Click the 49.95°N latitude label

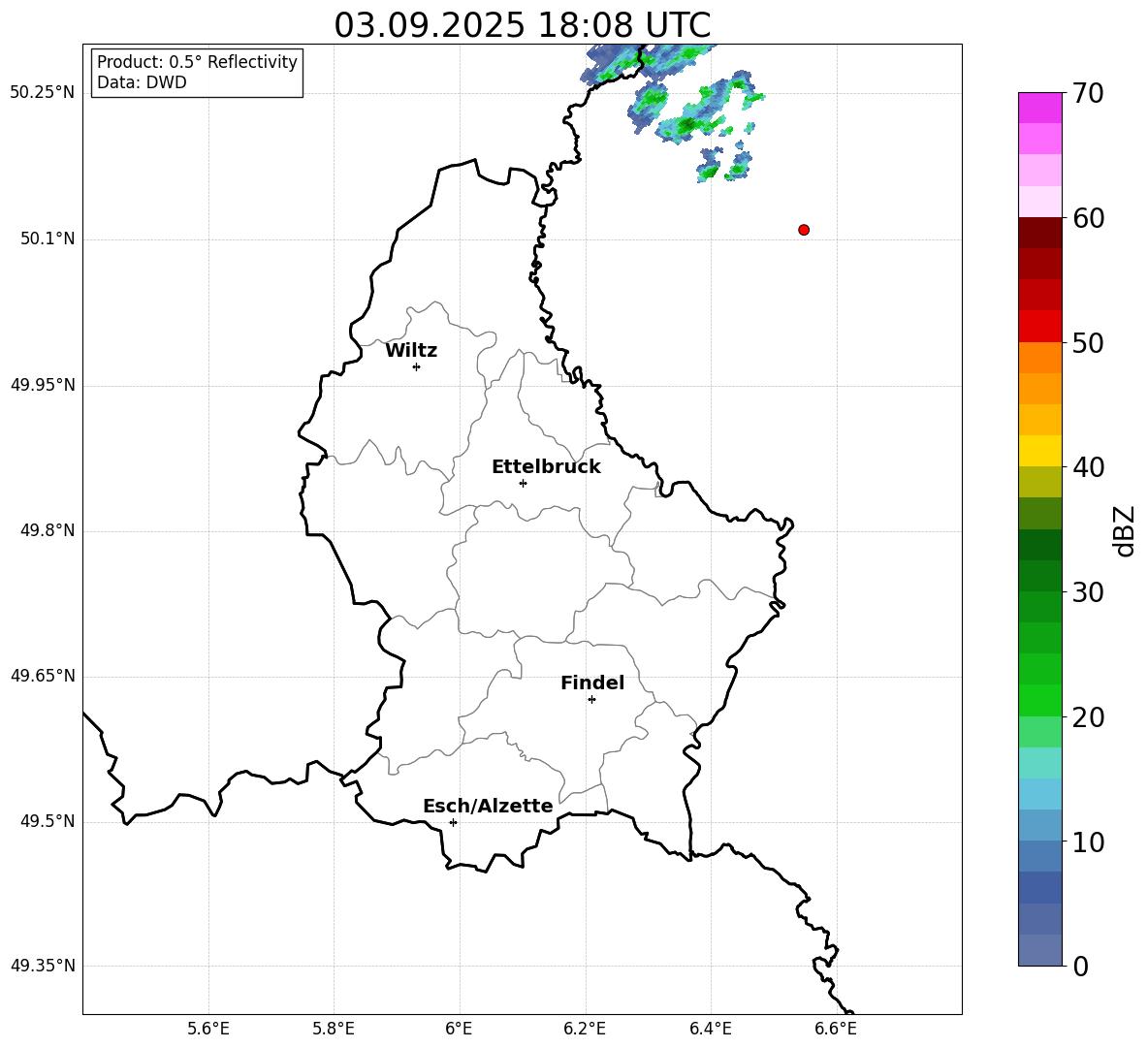43,385
